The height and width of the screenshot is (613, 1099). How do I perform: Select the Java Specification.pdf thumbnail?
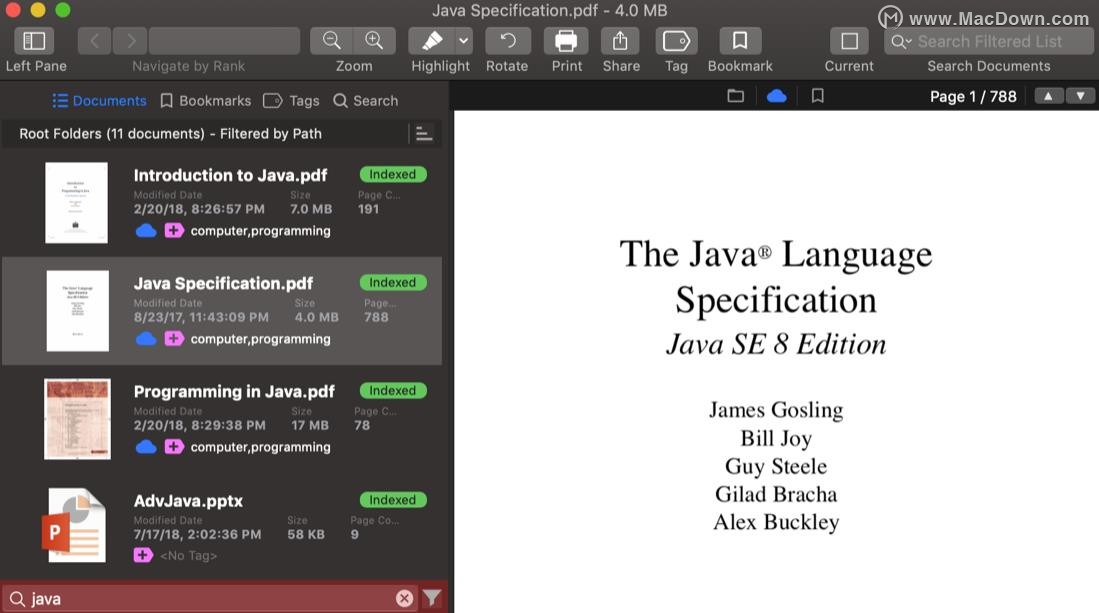77,310
